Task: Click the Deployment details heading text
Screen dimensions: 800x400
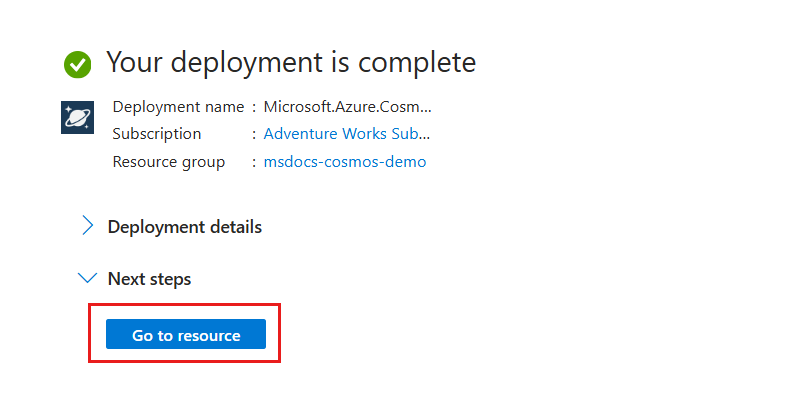Action: click(185, 227)
